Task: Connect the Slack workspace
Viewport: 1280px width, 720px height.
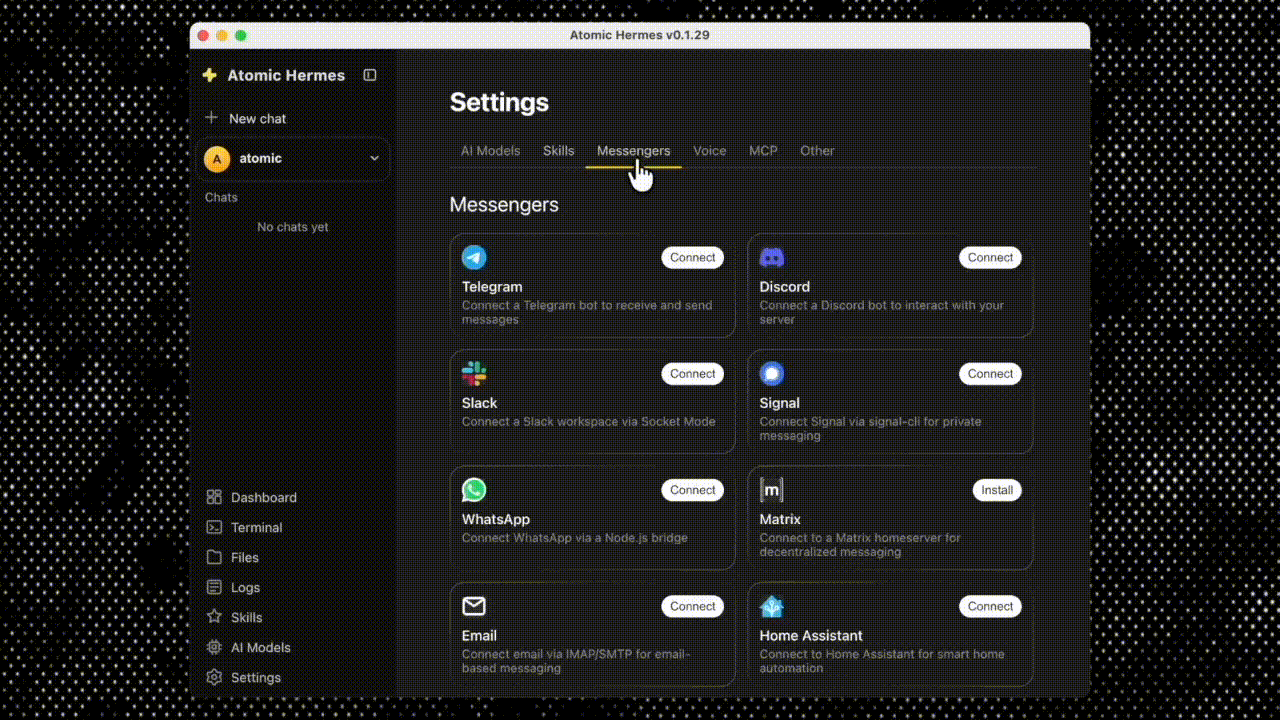Action: [x=693, y=373]
